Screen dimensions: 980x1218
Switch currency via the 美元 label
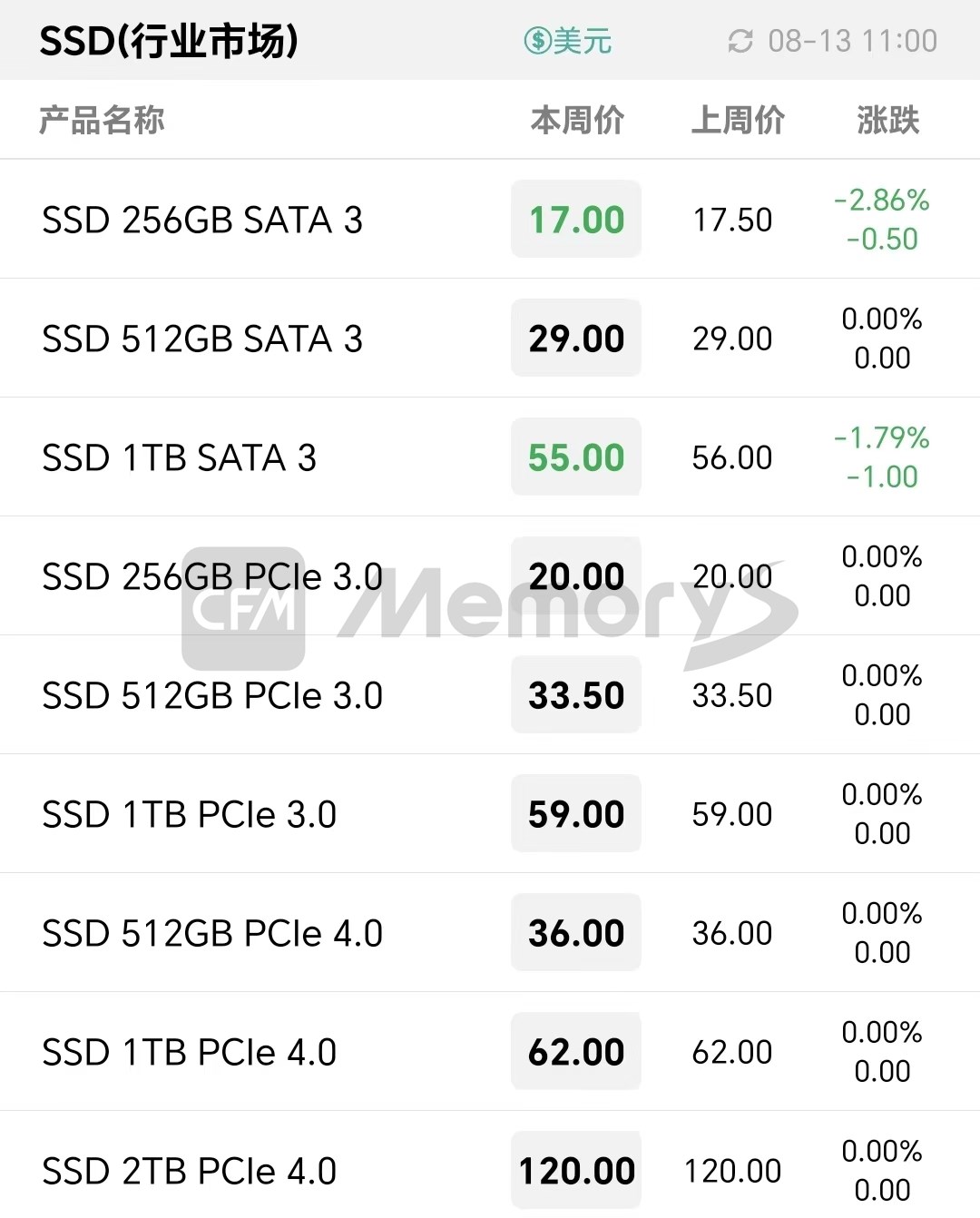coord(583,41)
